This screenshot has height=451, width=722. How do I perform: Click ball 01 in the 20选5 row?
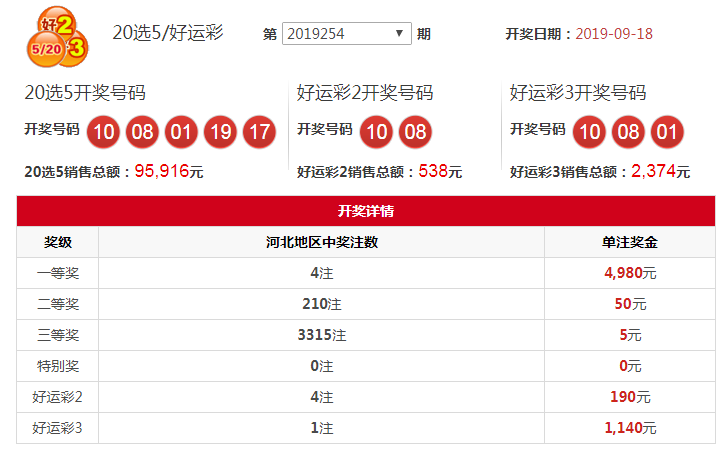pos(181,132)
